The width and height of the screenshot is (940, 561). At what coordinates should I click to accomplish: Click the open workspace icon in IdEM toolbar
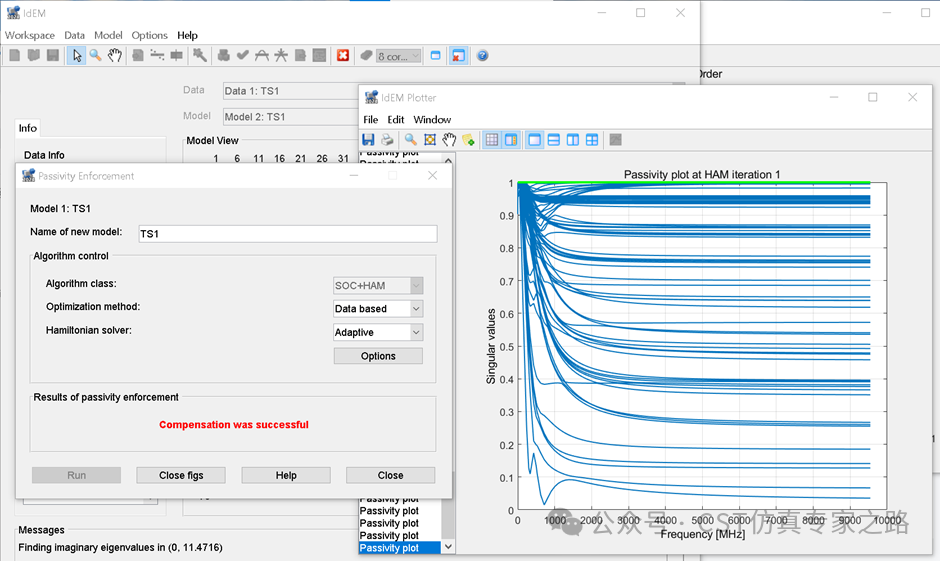point(34,56)
